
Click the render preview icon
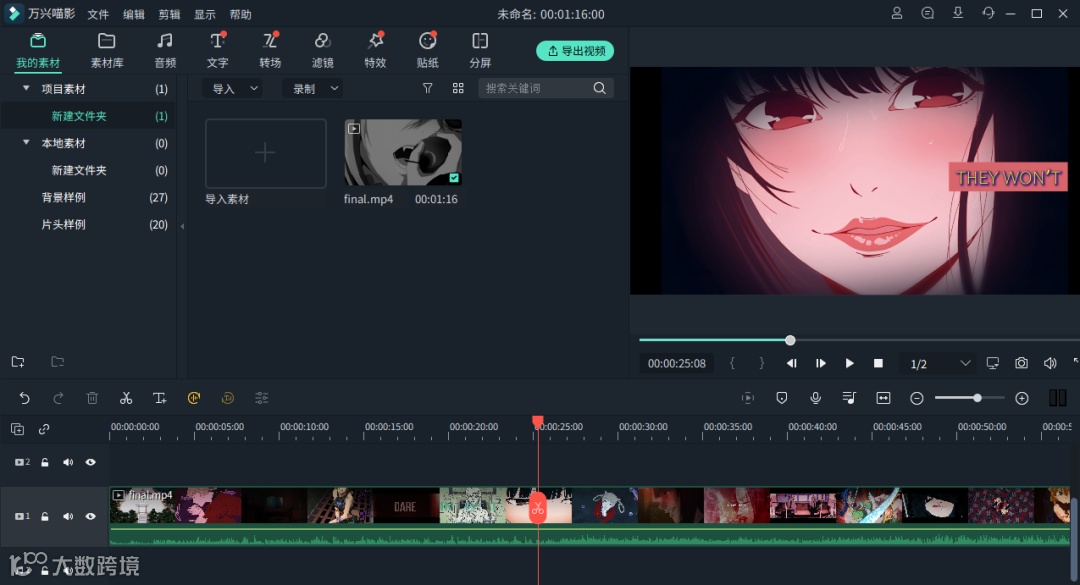(x=748, y=398)
